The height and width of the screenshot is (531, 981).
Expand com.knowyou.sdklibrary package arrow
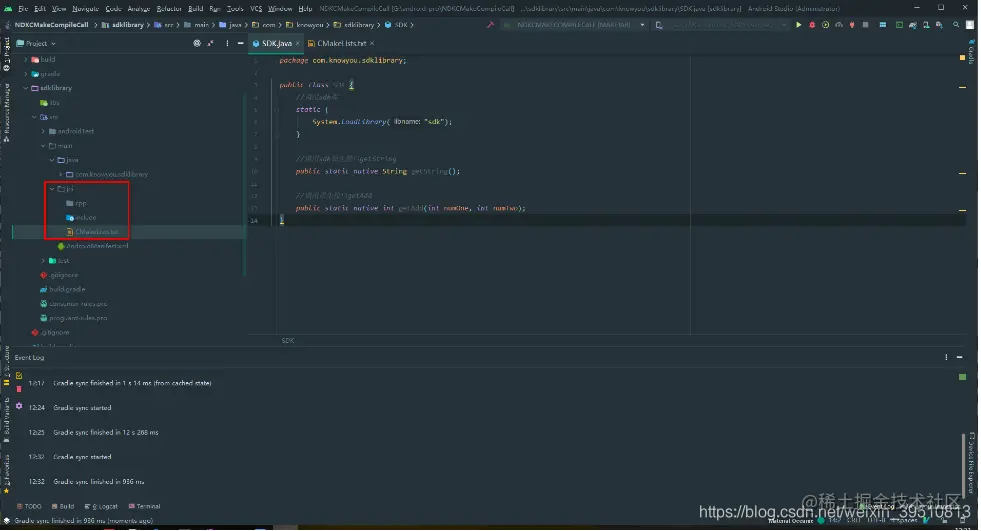click(x=61, y=174)
